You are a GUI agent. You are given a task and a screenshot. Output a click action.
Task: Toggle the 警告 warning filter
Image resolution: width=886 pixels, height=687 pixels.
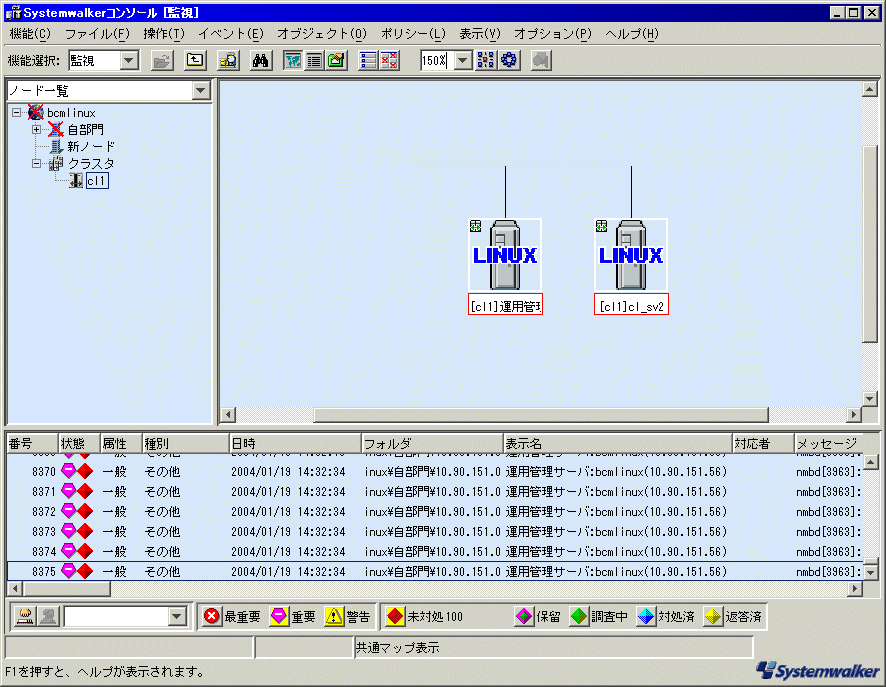(347, 617)
